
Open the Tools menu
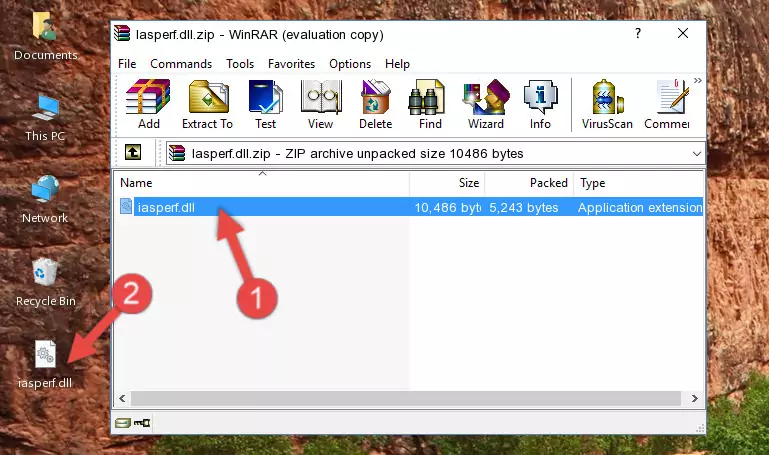click(x=240, y=64)
